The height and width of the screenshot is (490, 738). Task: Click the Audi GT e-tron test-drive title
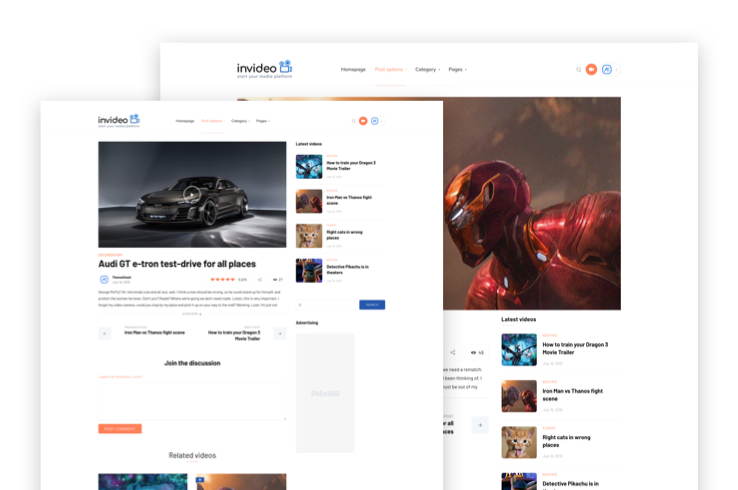click(177, 264)
